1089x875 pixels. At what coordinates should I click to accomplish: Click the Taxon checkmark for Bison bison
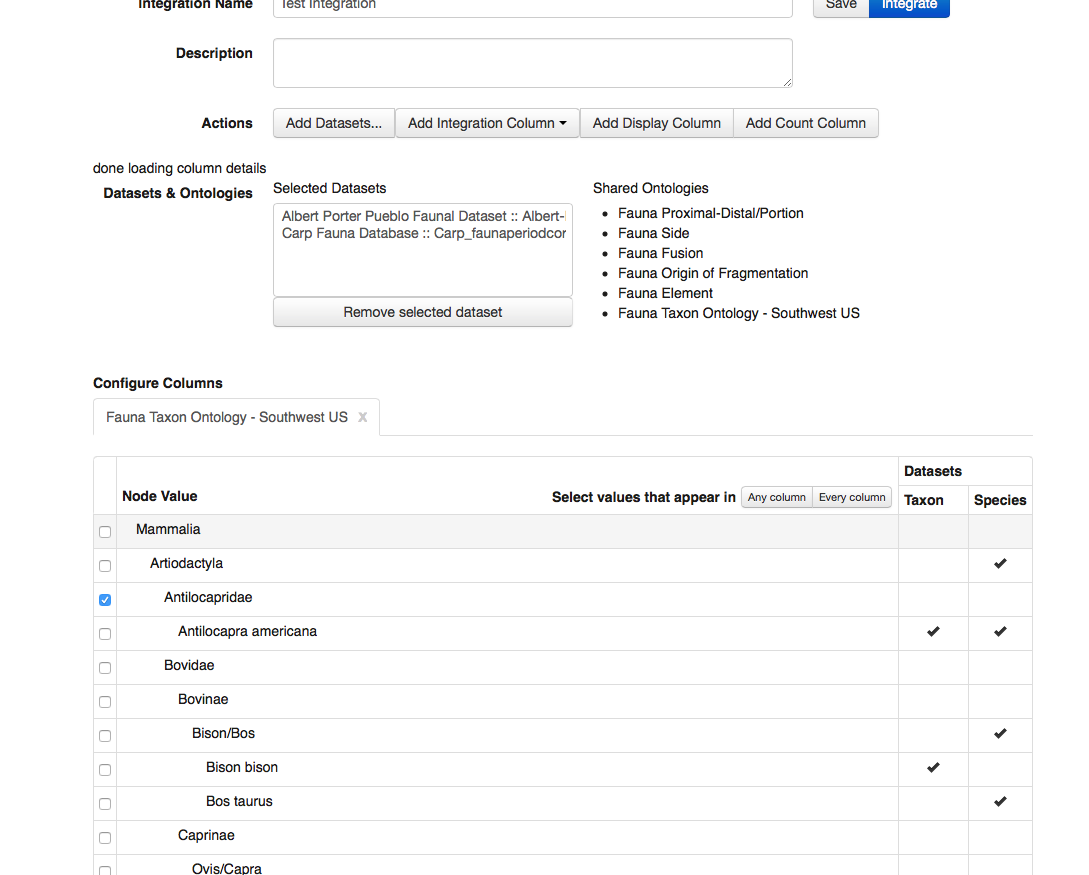coord(933,767)
